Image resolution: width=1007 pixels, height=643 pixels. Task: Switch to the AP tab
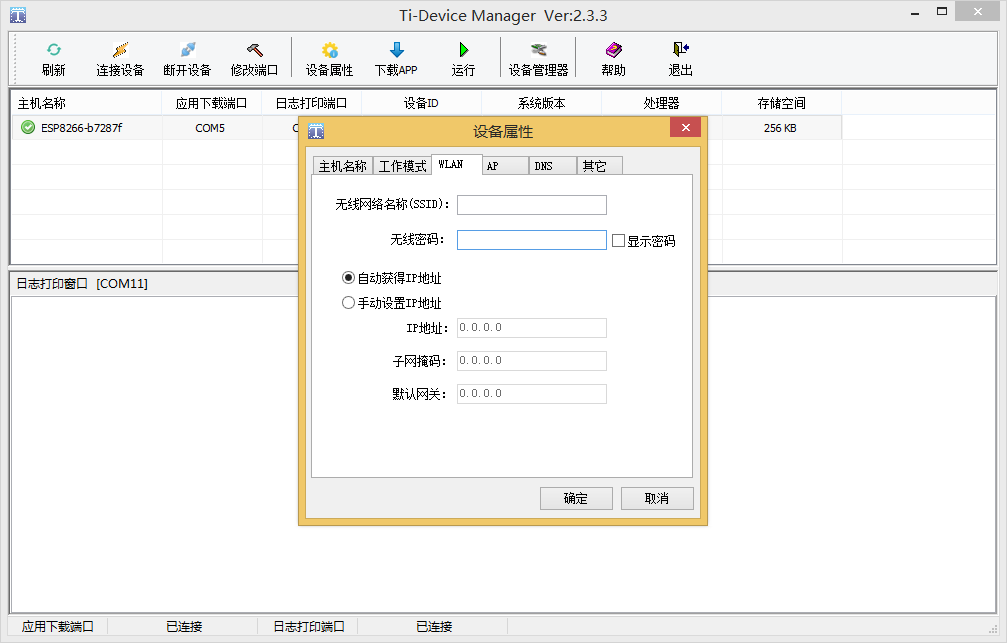(x=505, y=166)
